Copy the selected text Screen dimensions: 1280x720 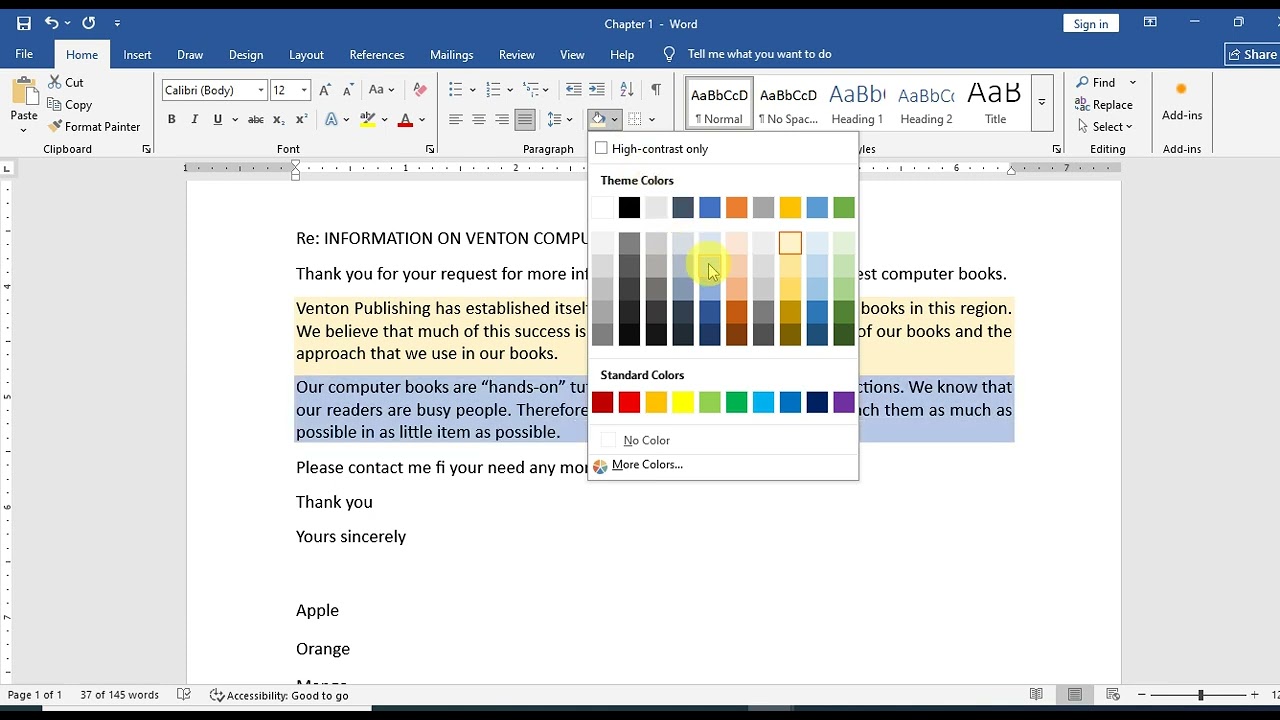69,104
